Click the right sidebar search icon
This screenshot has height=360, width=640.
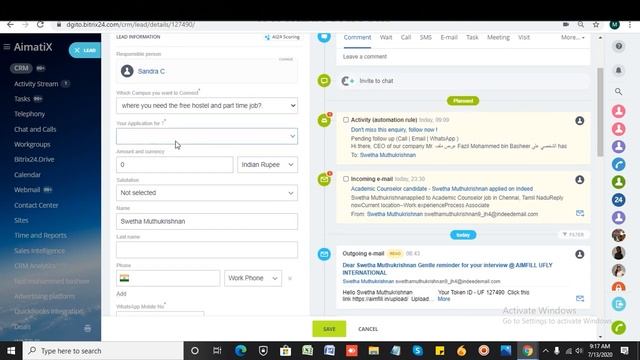619,92
